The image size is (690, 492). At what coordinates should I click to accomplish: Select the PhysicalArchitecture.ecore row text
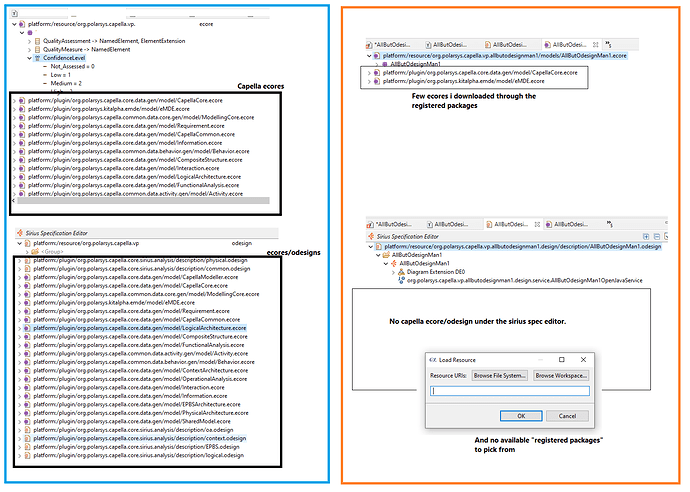point(141,413)
